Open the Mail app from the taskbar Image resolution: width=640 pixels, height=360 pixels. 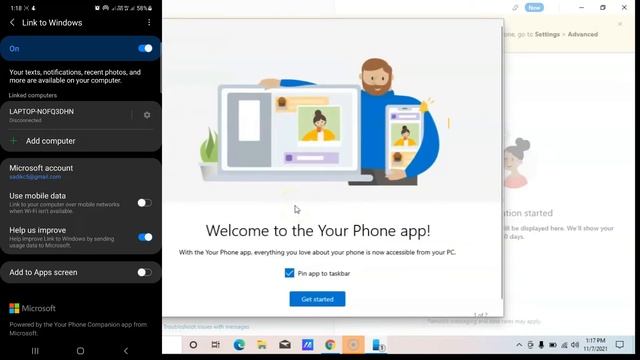(284, 345)
